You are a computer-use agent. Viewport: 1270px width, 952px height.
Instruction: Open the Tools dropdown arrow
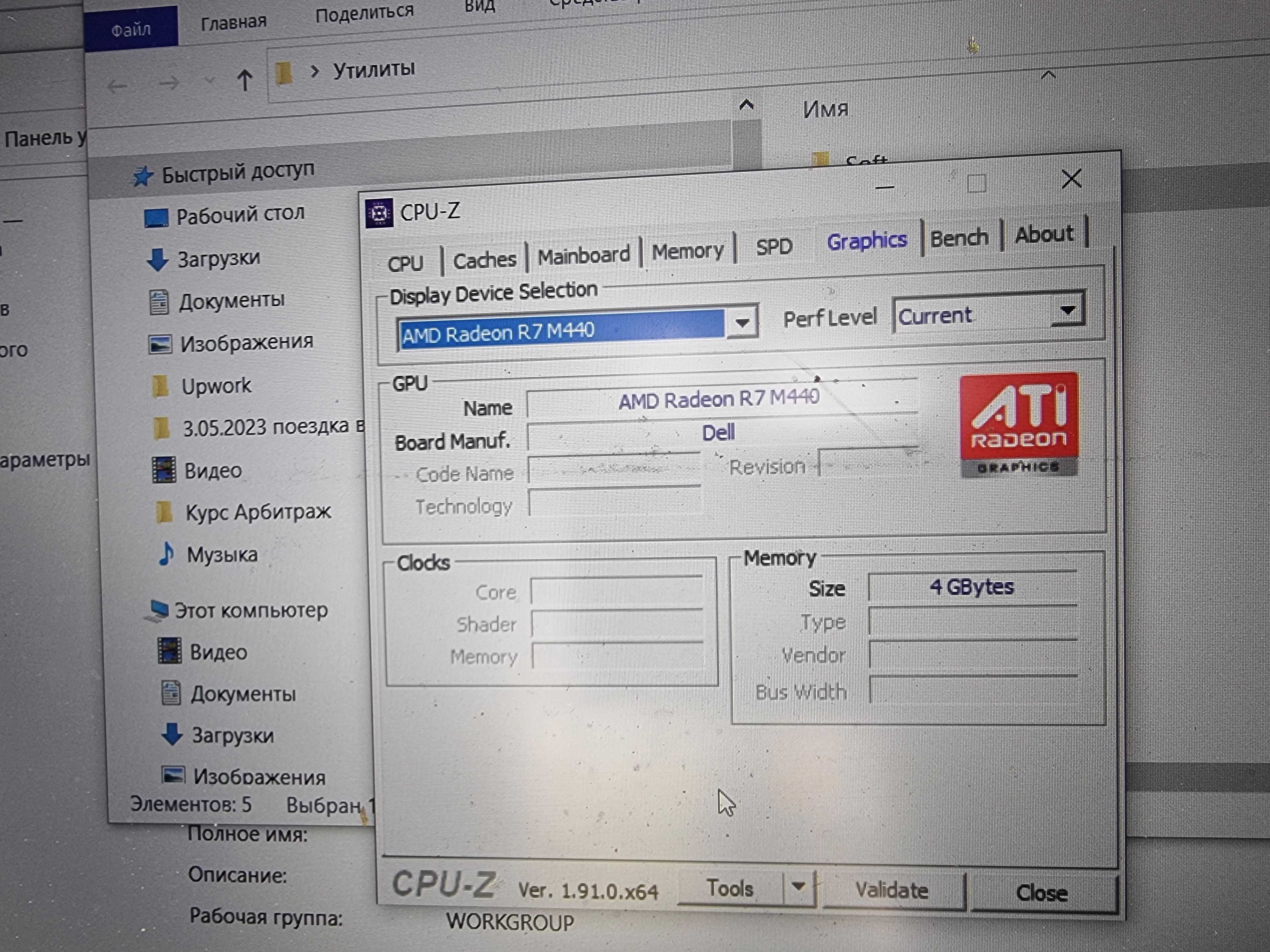point(799,887)
